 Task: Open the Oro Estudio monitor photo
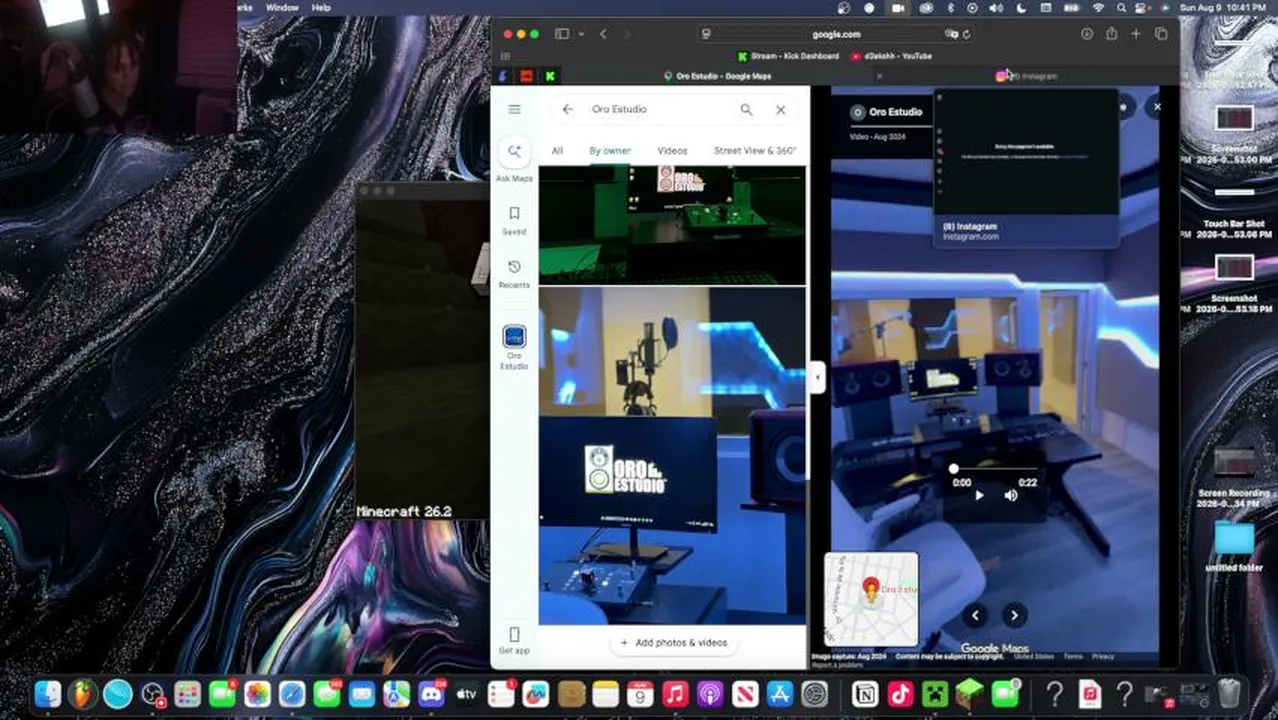click(672, 456)
